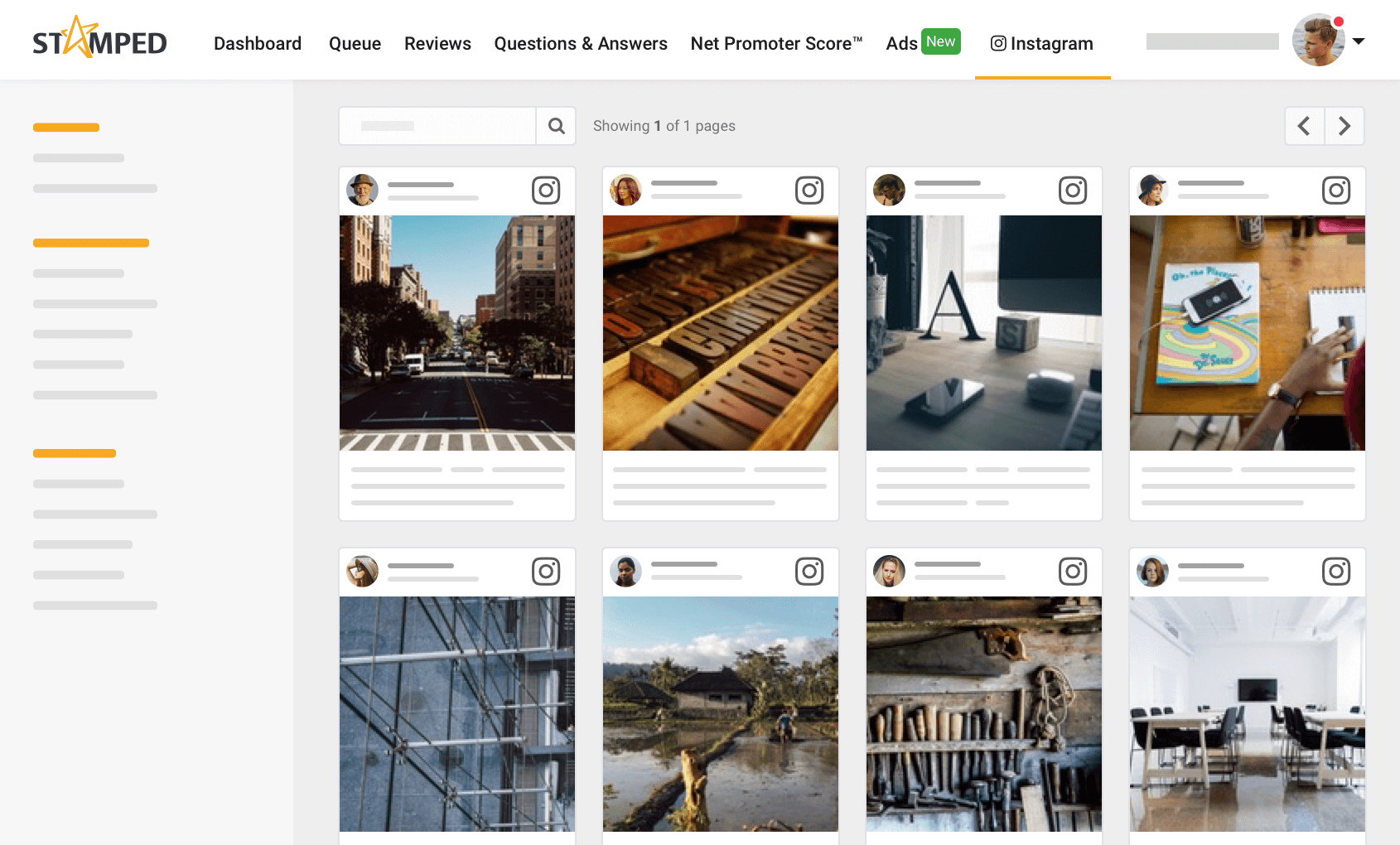Open the user account dropdown arrow
The image size is (1400, 845).
(x=1359, y=41)
